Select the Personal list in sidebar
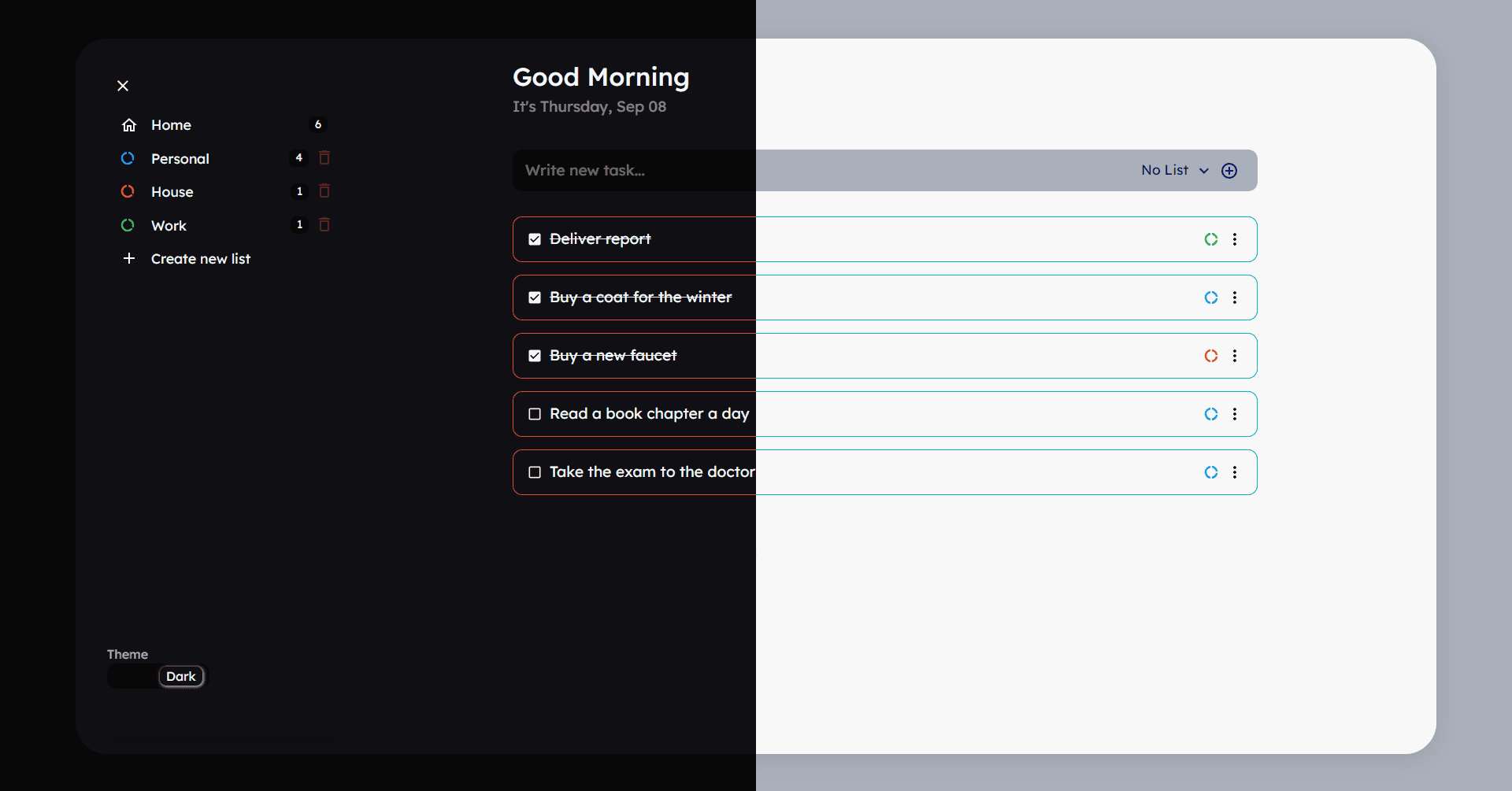 pos(180,159)
